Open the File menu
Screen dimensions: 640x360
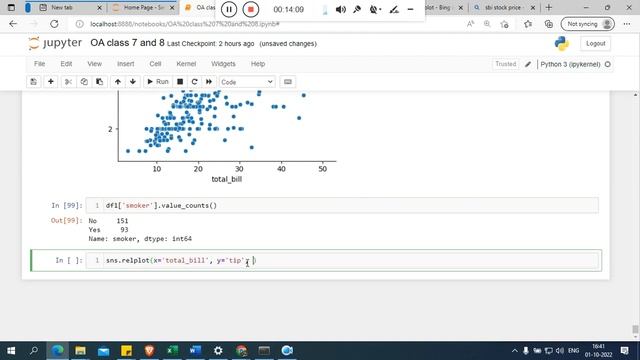pyautogui.click(x=40, y=64)
